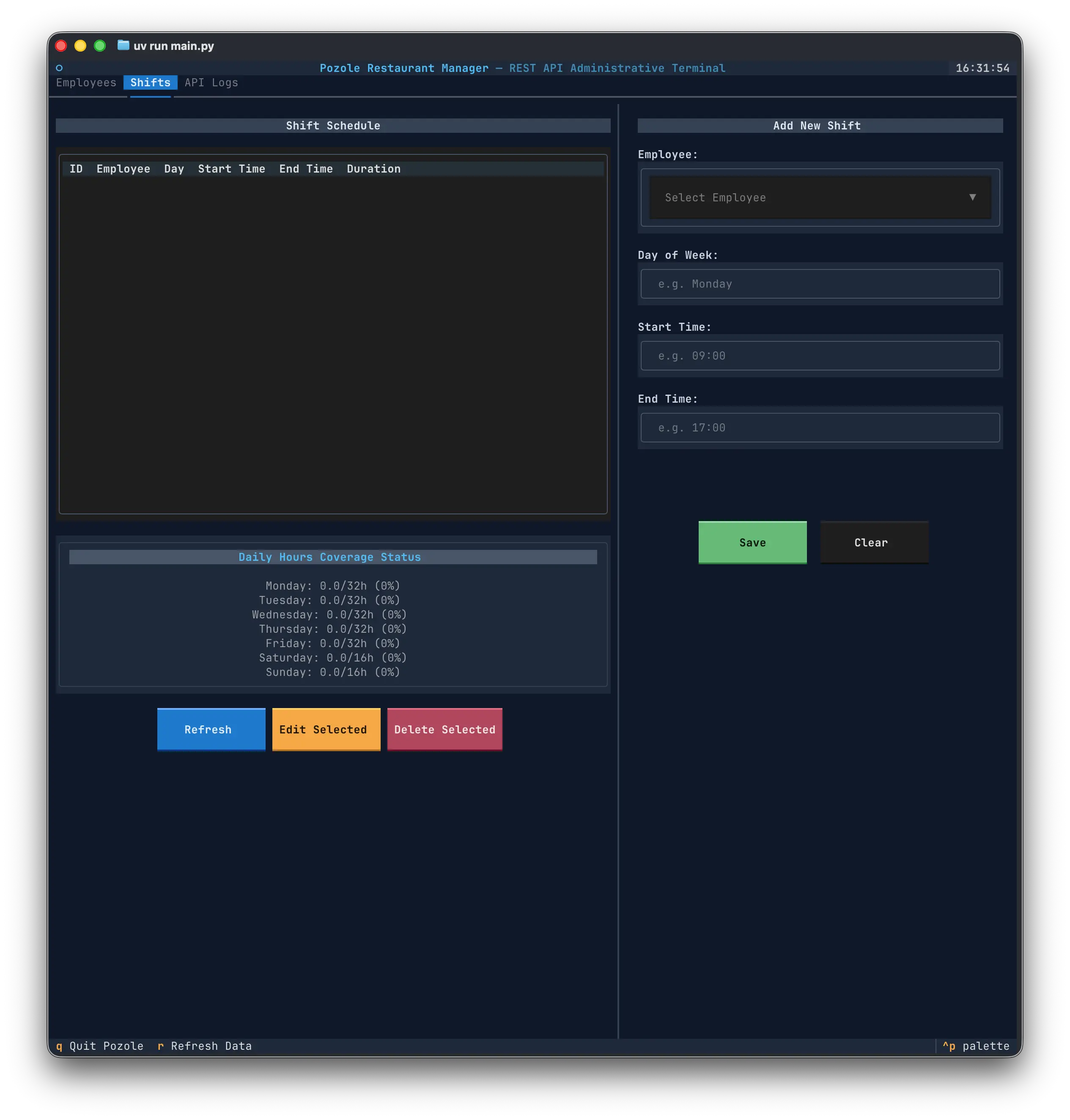Click the folder icon in window title bar
This screenshot has height=1120, width=1070.
(123, 45)
